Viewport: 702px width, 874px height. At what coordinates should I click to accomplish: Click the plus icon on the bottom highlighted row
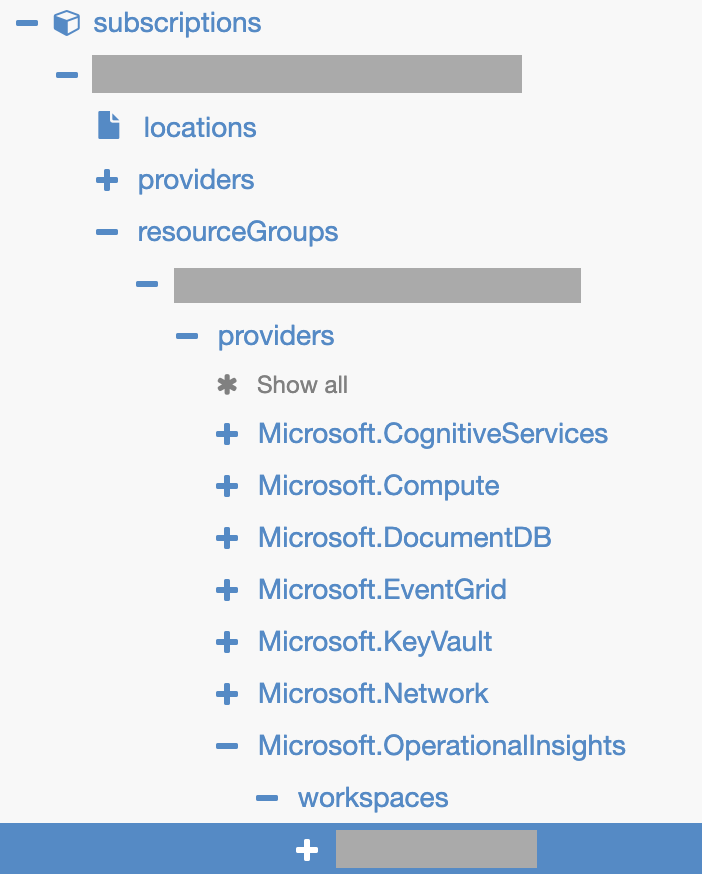(x=307, y=848)
